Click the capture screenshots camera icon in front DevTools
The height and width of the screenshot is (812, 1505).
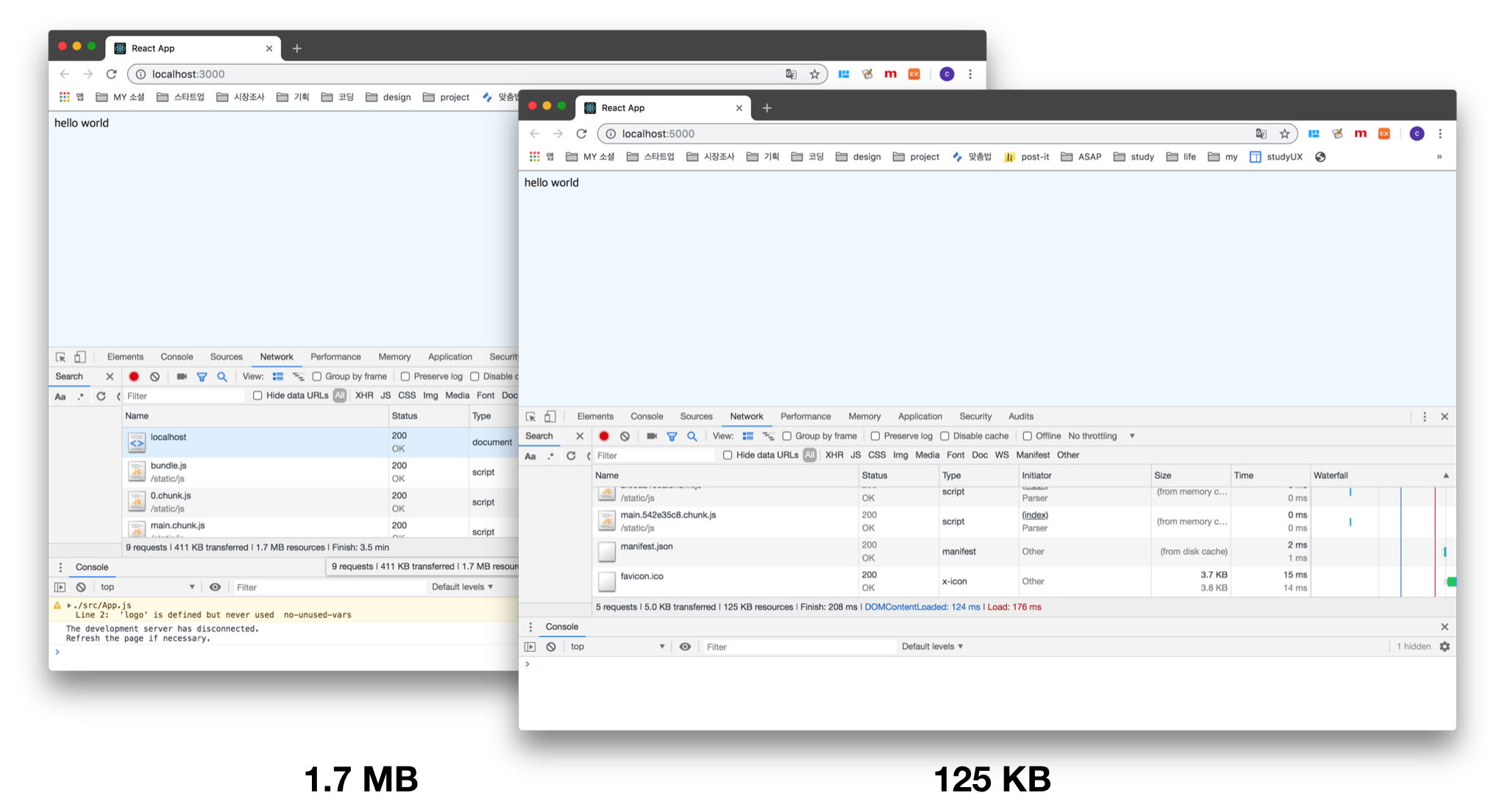click(651, 436)
